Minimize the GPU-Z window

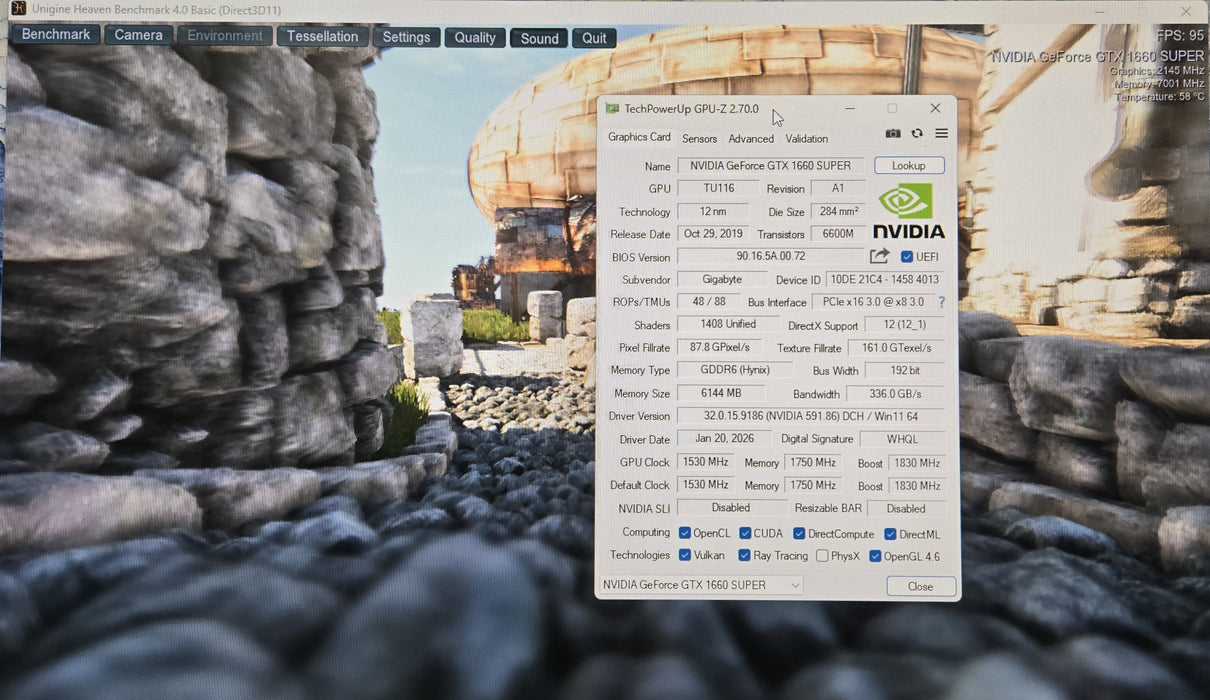(849, 108)
